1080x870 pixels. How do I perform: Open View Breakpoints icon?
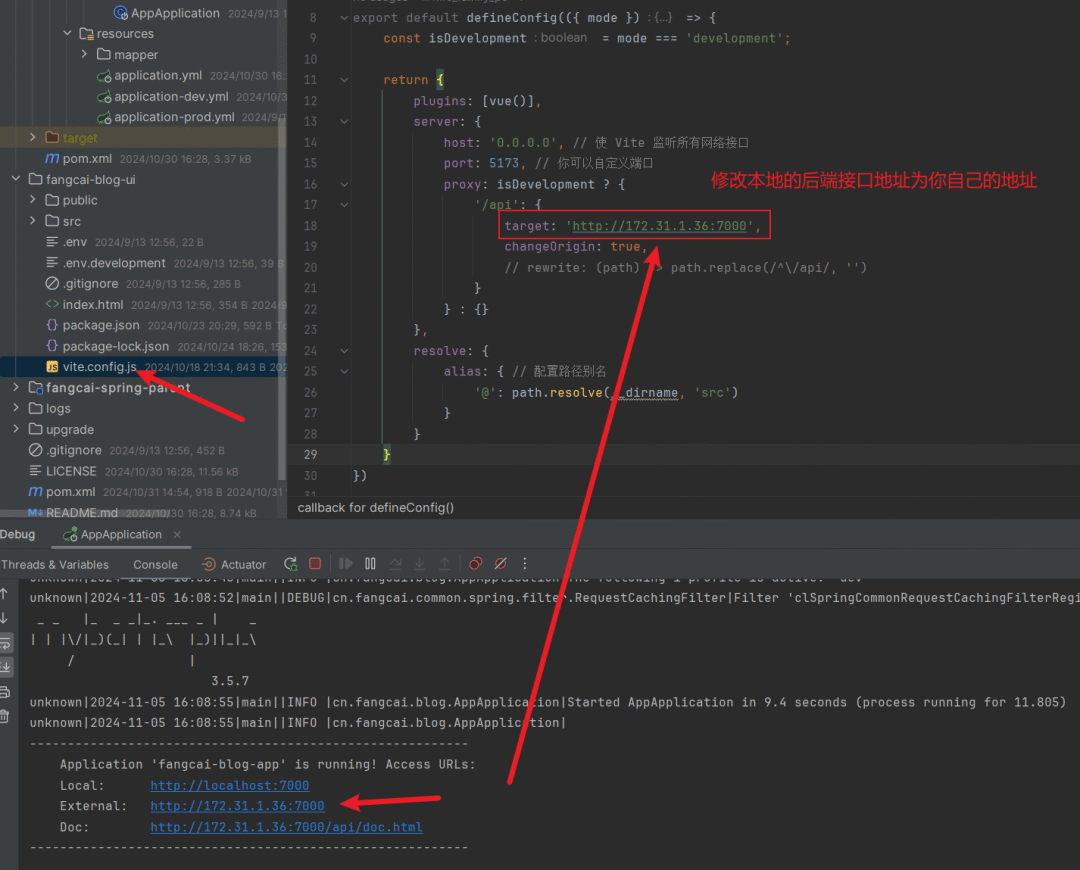point(475,563)
